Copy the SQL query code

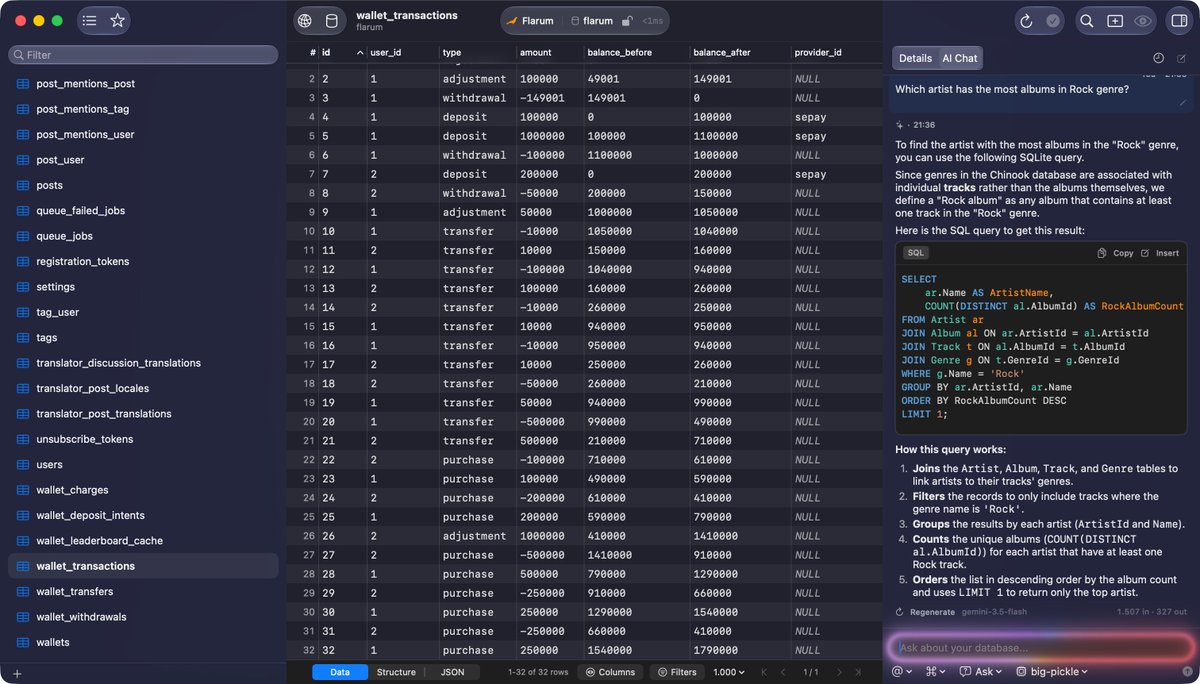[x=1115, y=253]
